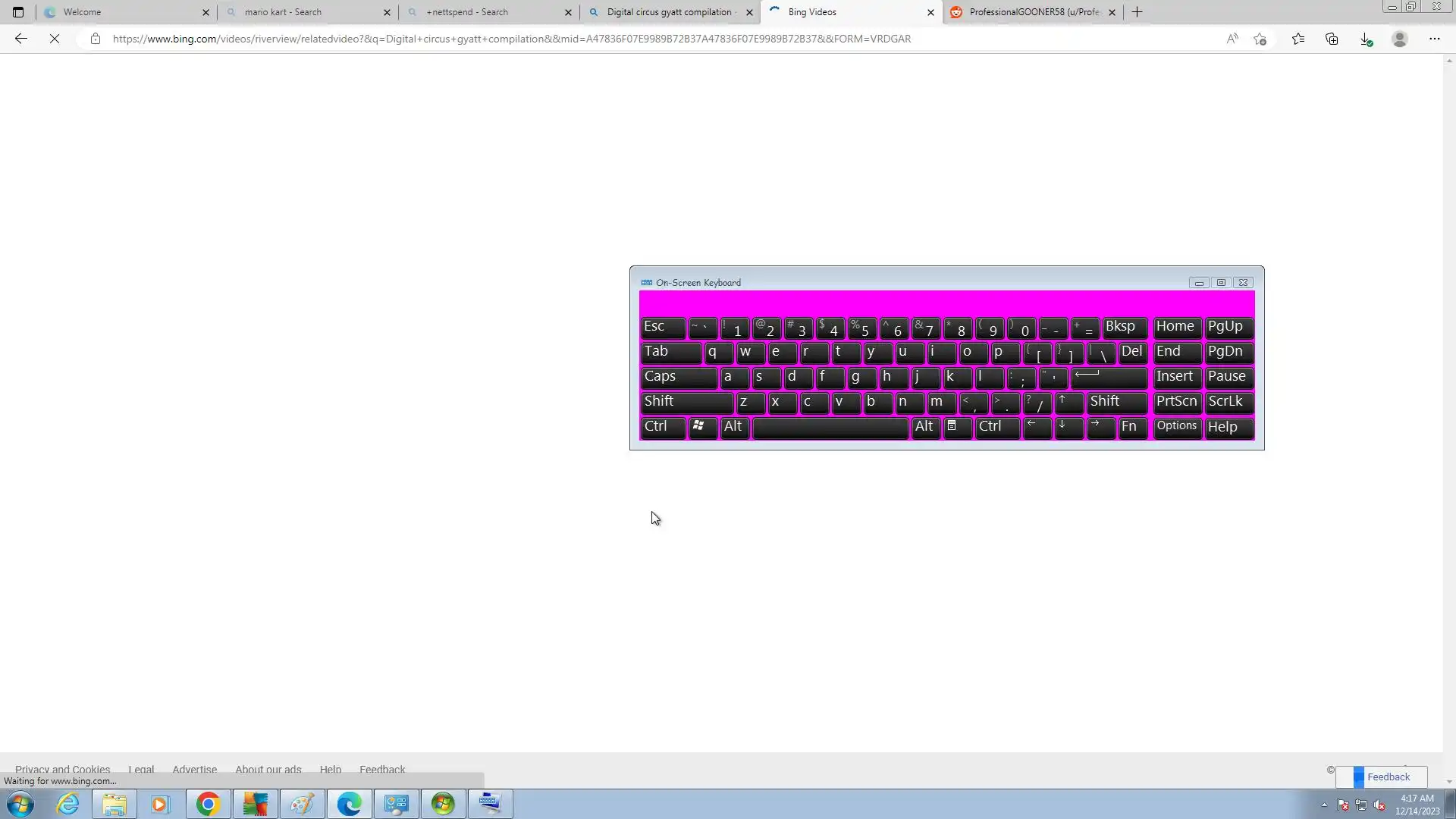Click the browser Back arrow
The image size is (1456, 819).
[x=21, y=39]
